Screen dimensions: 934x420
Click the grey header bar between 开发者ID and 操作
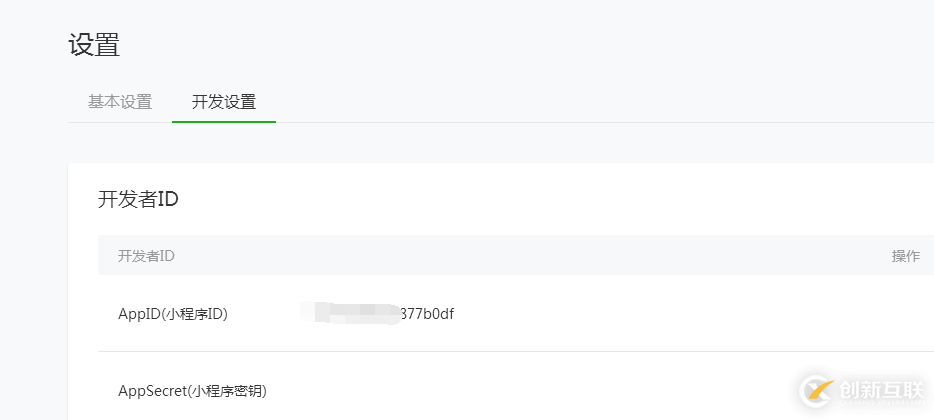tap(530, 256)
